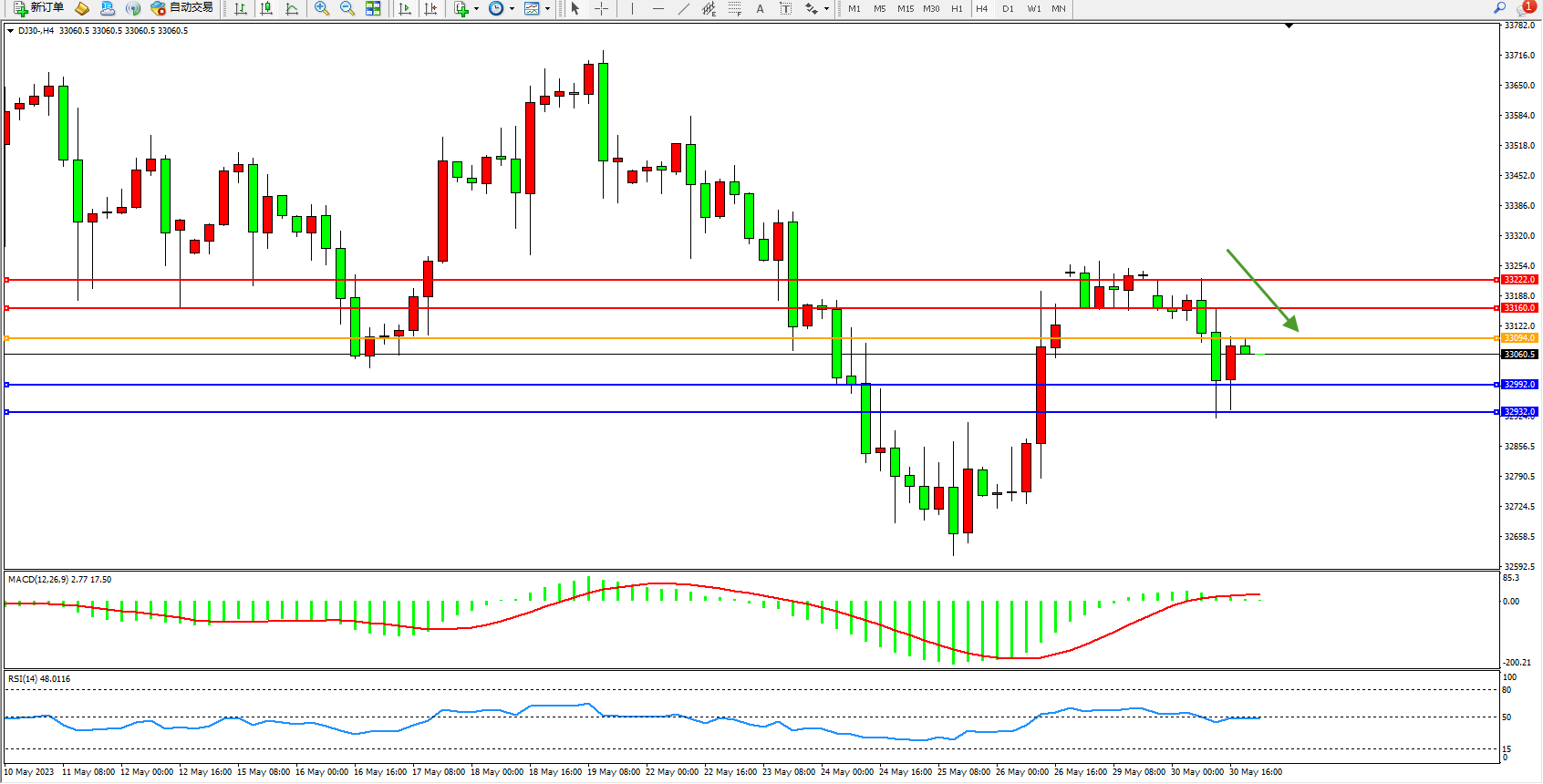Zoom out on the chart
Viewport: 1543px width, 784px height.
[347, 8]
